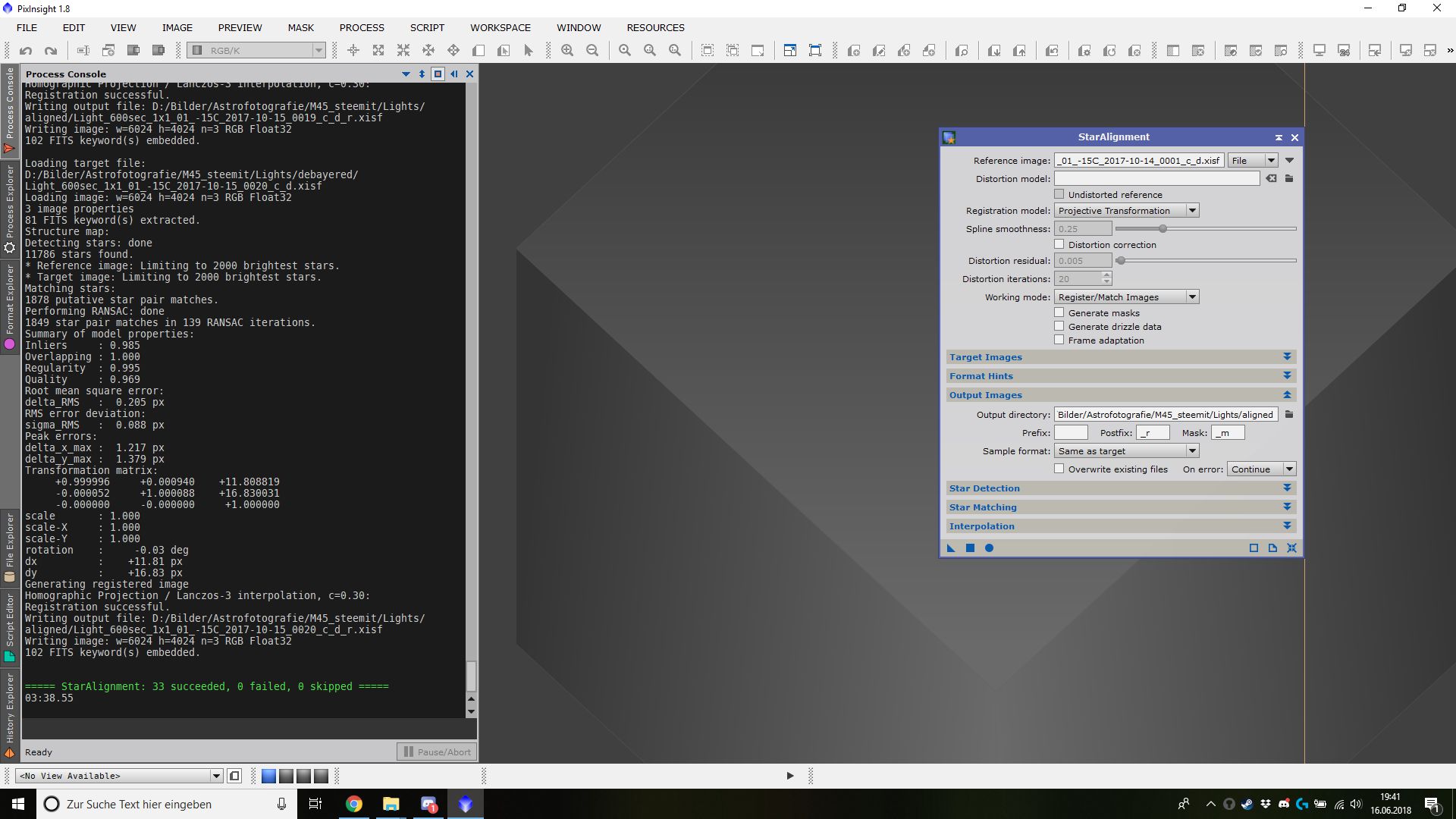Click the Pause/Abort button
The image size is (1456, 819).
(x=437, y=752)
